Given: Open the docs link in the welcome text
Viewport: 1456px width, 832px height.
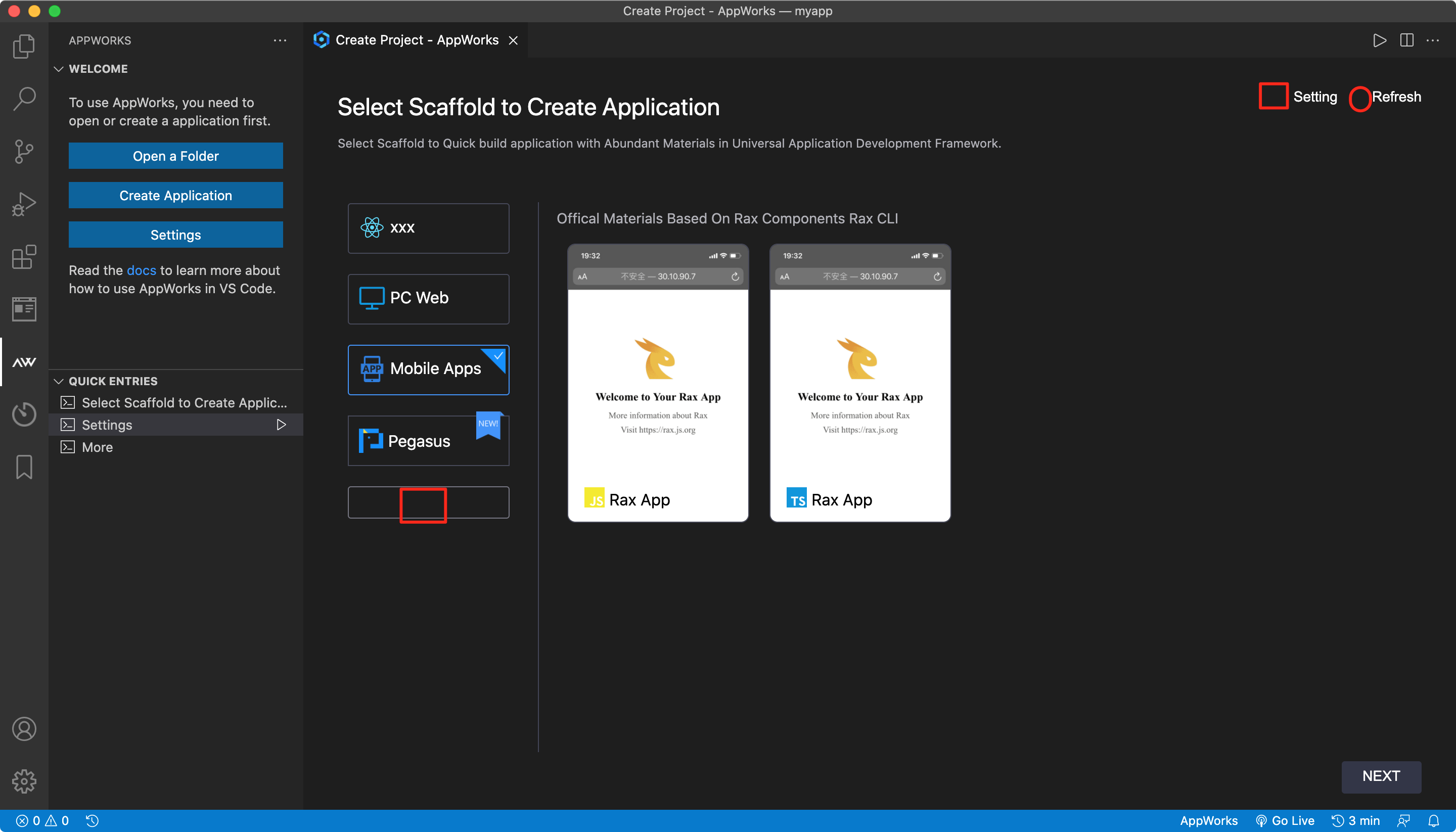Looking at the screenshot, I should 141,270.
